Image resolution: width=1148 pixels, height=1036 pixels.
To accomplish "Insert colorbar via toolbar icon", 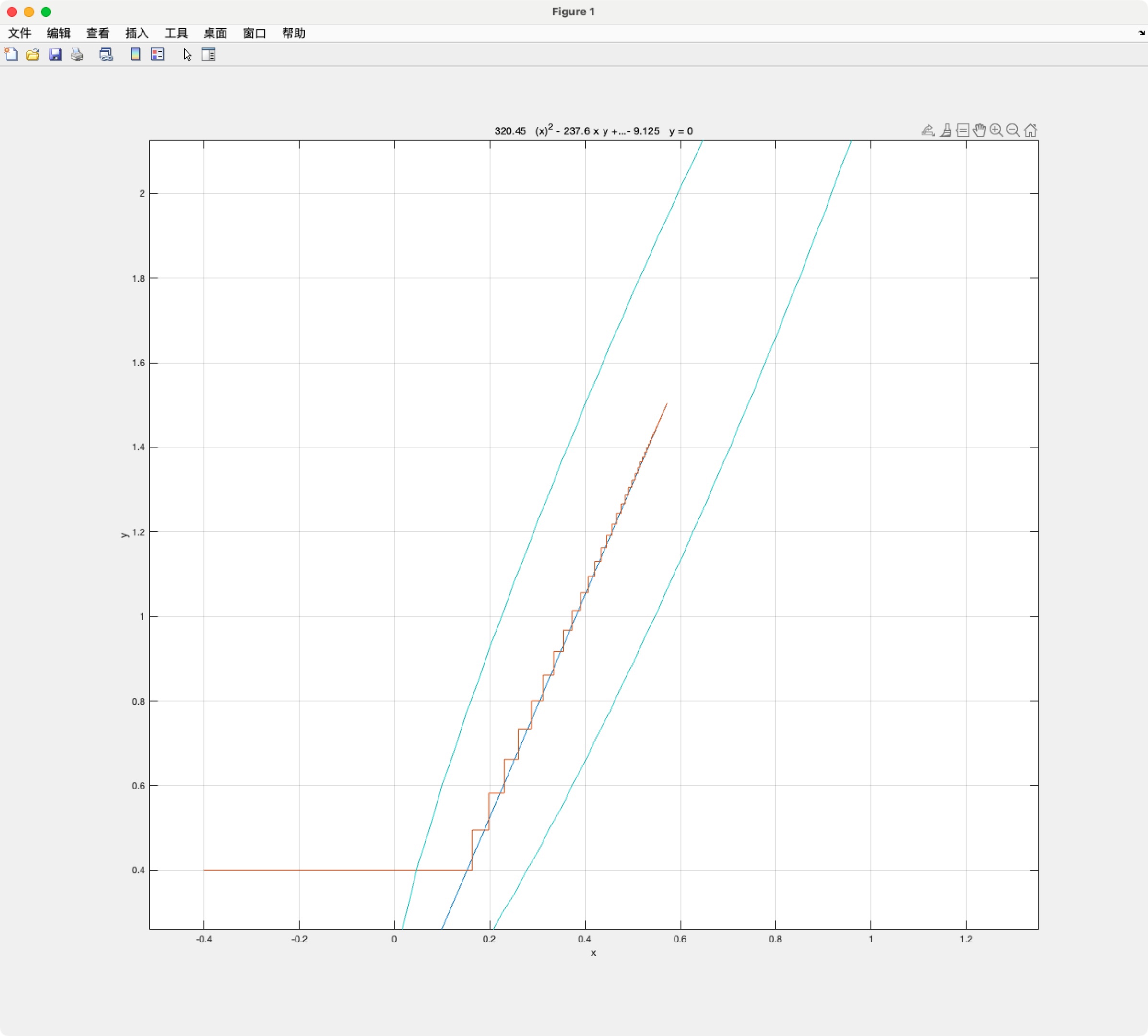I will click(x=135, y=55).
